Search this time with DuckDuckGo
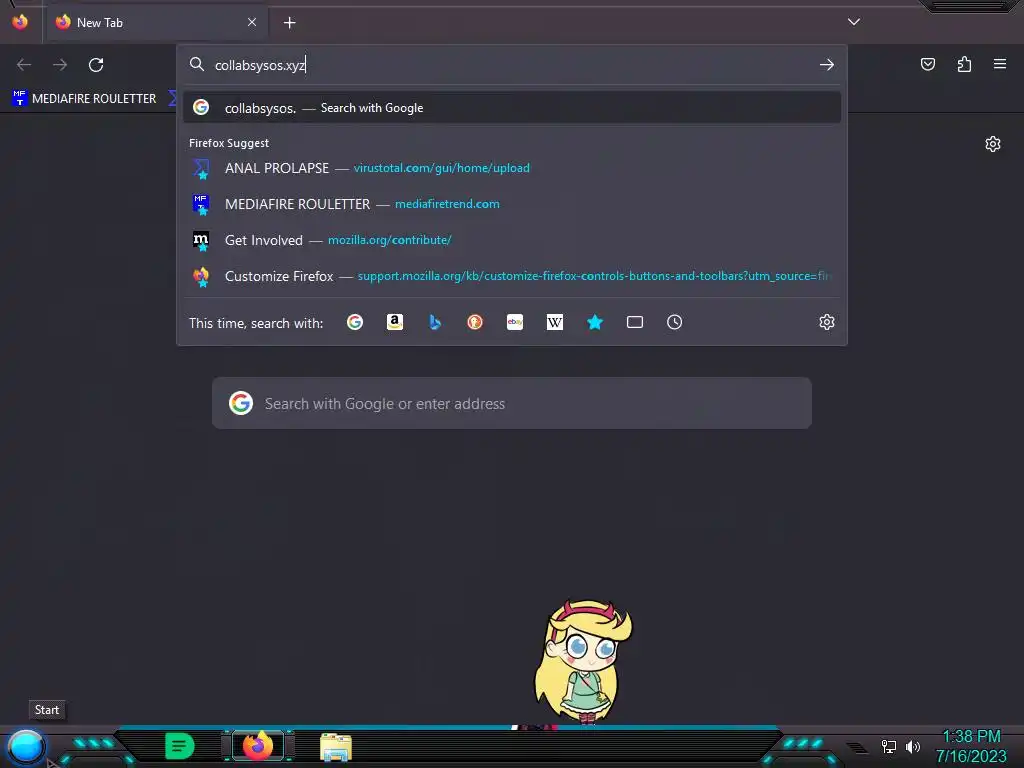 pos(475,322)
